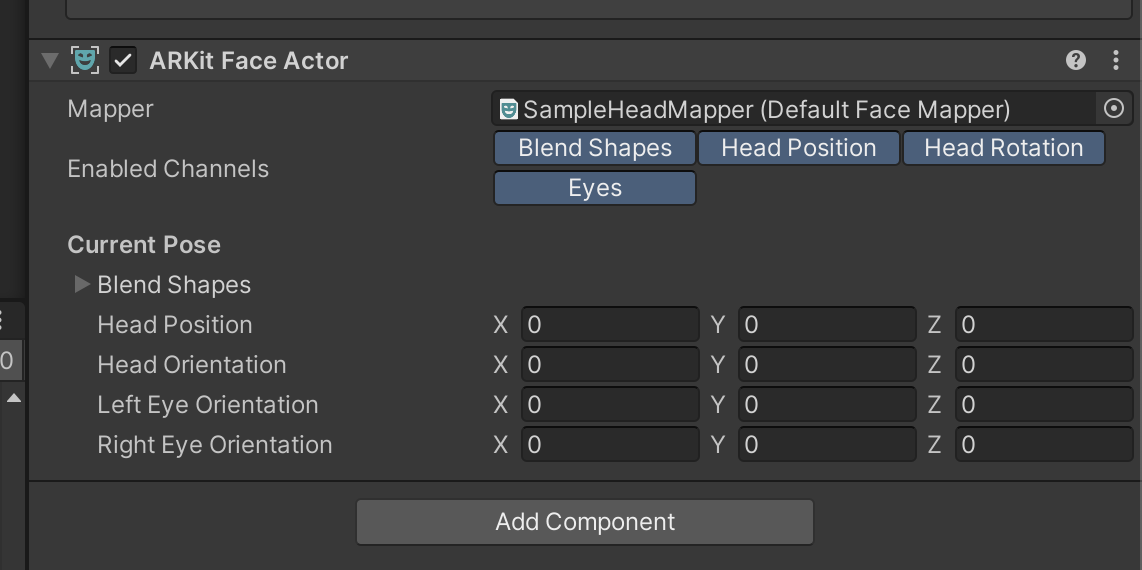Click the ARKit Face Actor component icon

[86, 60]
